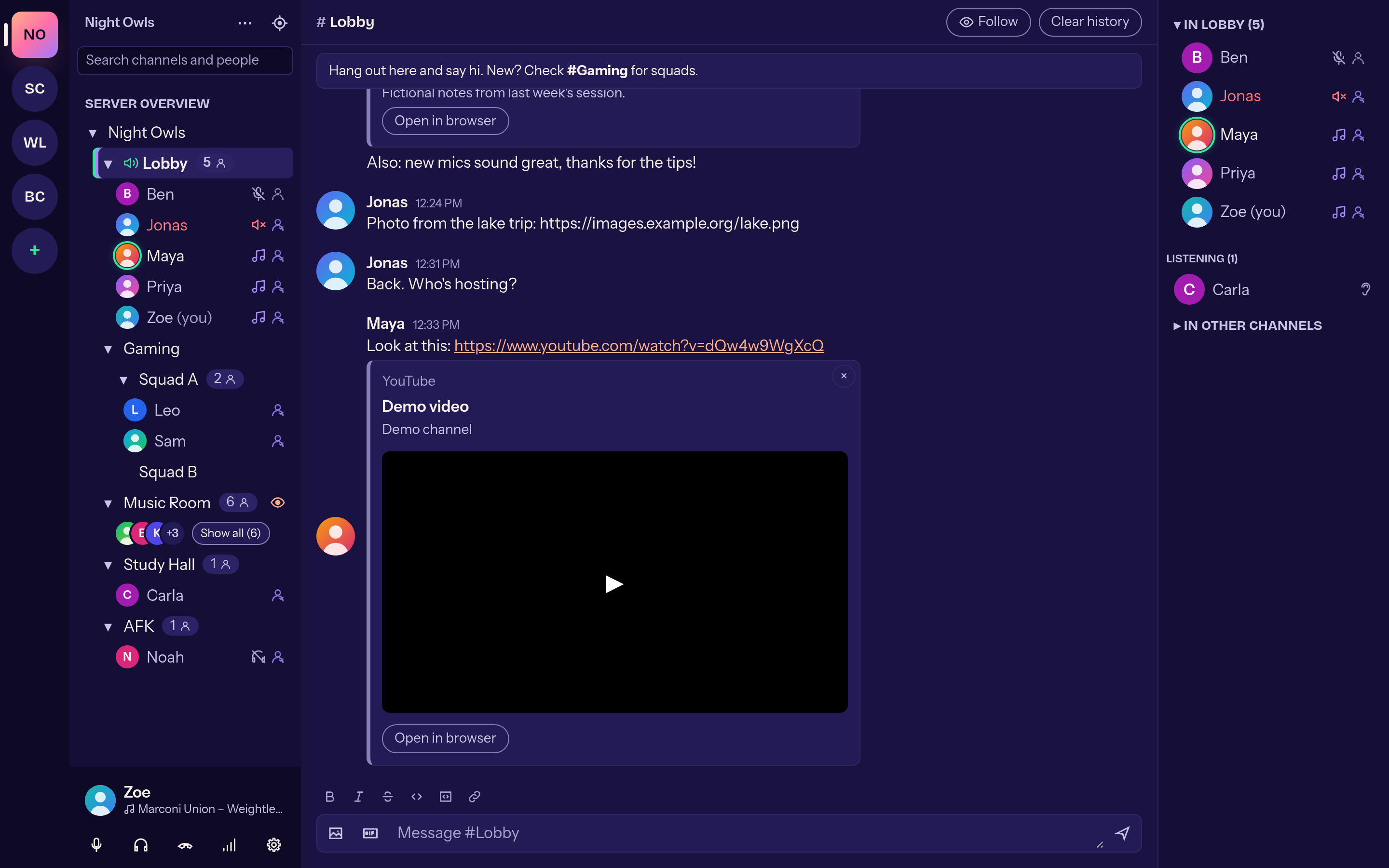Dismiss the YouTube embed preview

(844, 376)
